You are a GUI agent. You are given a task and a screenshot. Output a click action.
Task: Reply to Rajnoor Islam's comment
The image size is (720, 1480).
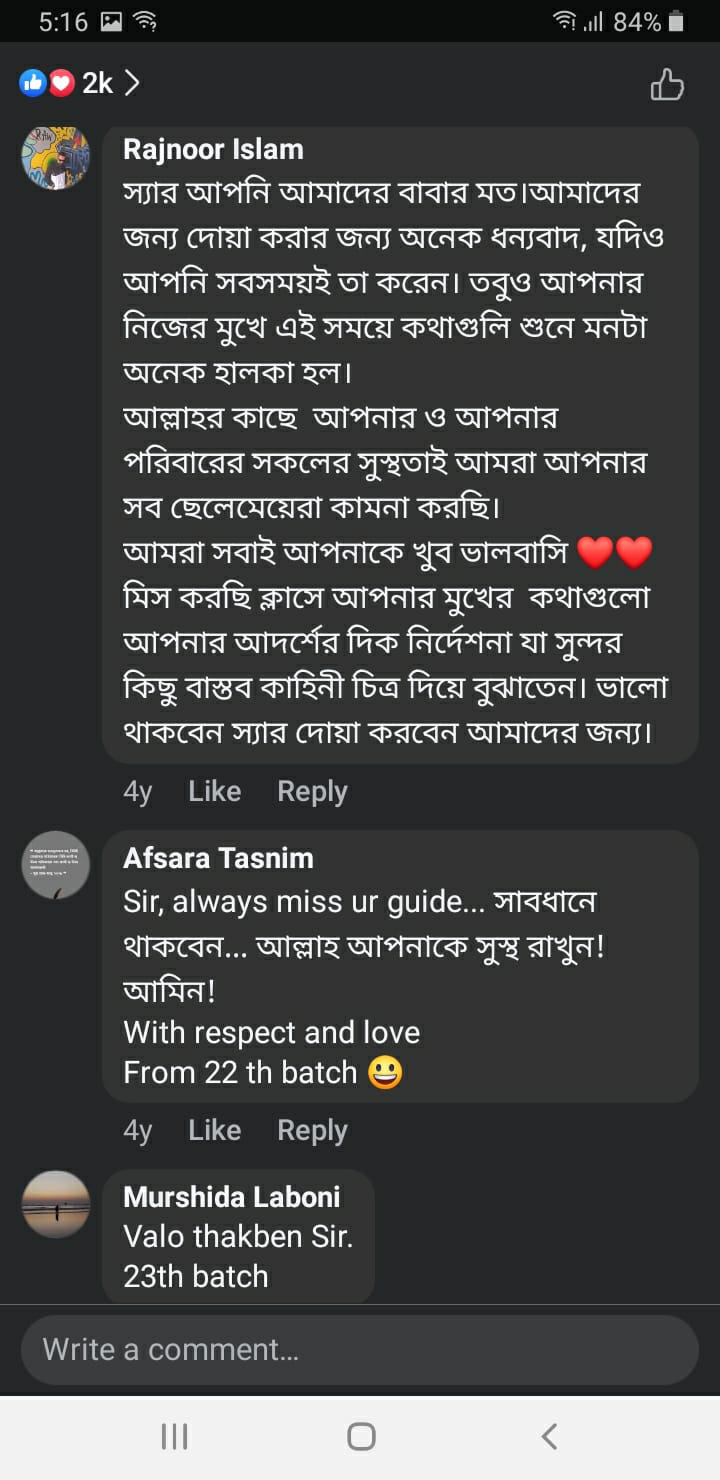coord(312,792)
